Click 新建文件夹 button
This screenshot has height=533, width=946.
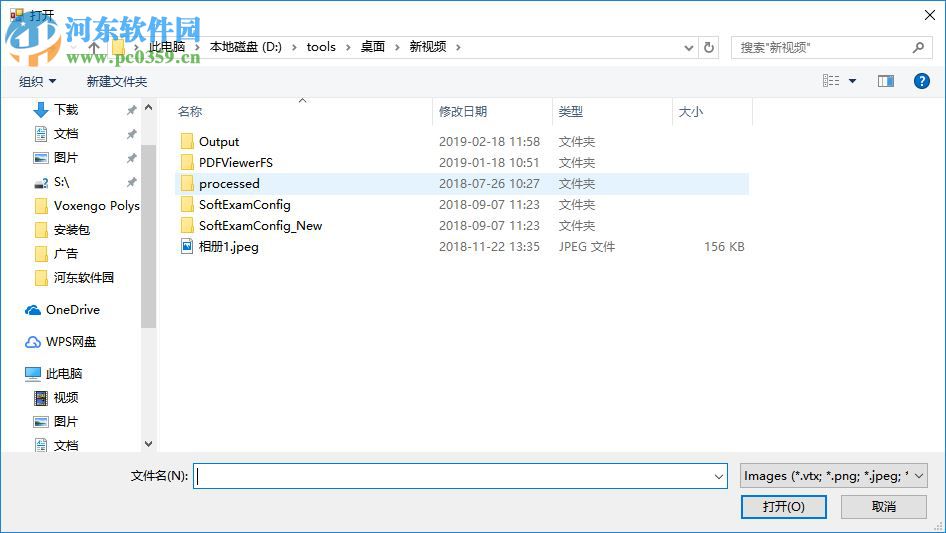tap(116, 81)
